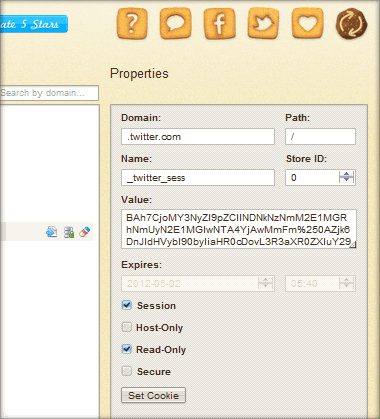Click the Rate 5 Stars button
Image resolution: width=380 pixels, height=419 pixels.
pyautogui.click(x=34, y=24)
